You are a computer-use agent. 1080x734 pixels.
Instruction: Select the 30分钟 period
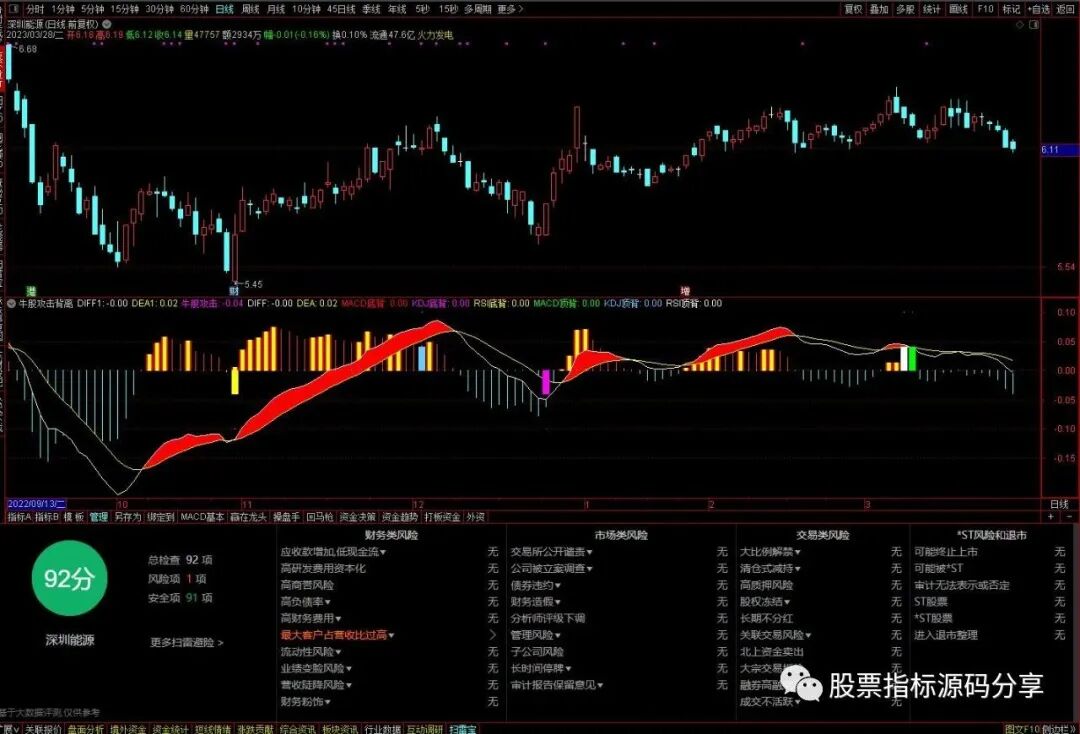pyautogui.click(x=159, y=9)
